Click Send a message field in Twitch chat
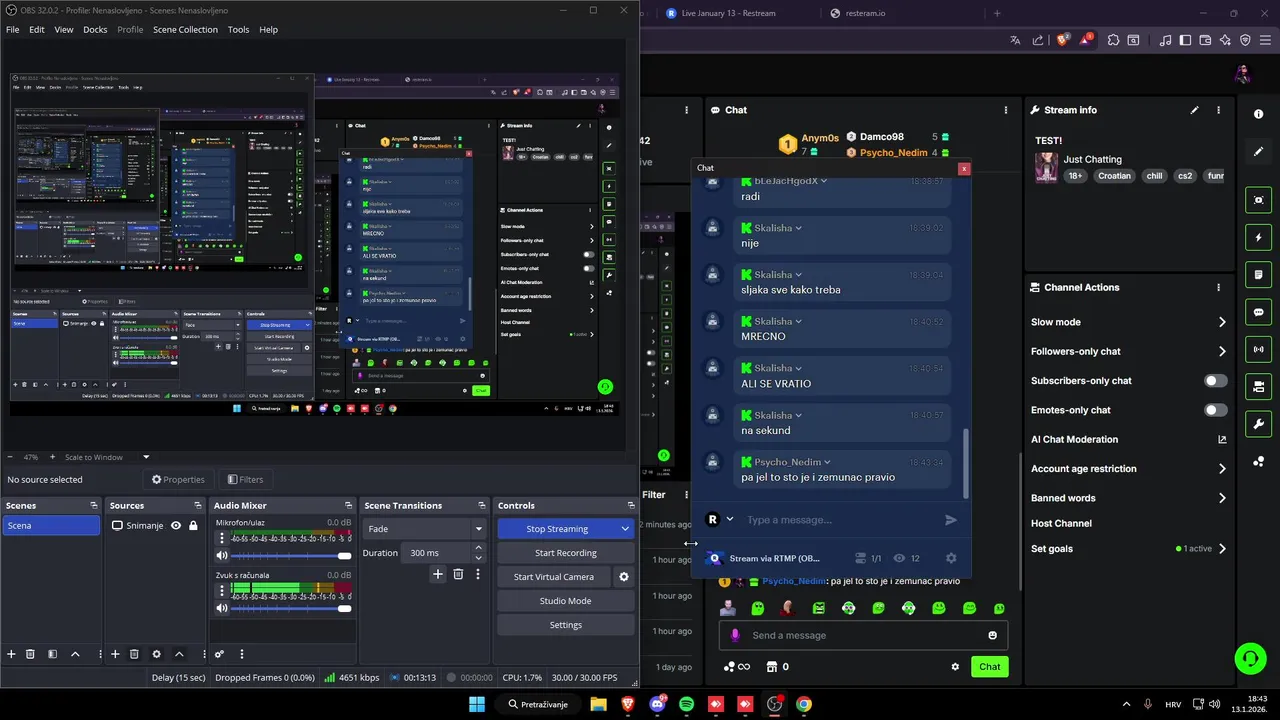The image size is (1280, 720). tap(865, 635)
